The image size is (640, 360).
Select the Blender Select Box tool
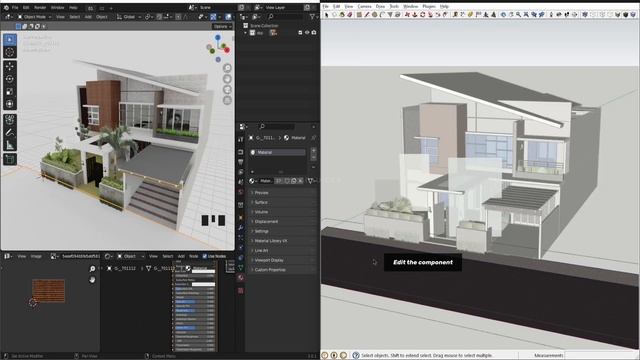coord(10,40)
